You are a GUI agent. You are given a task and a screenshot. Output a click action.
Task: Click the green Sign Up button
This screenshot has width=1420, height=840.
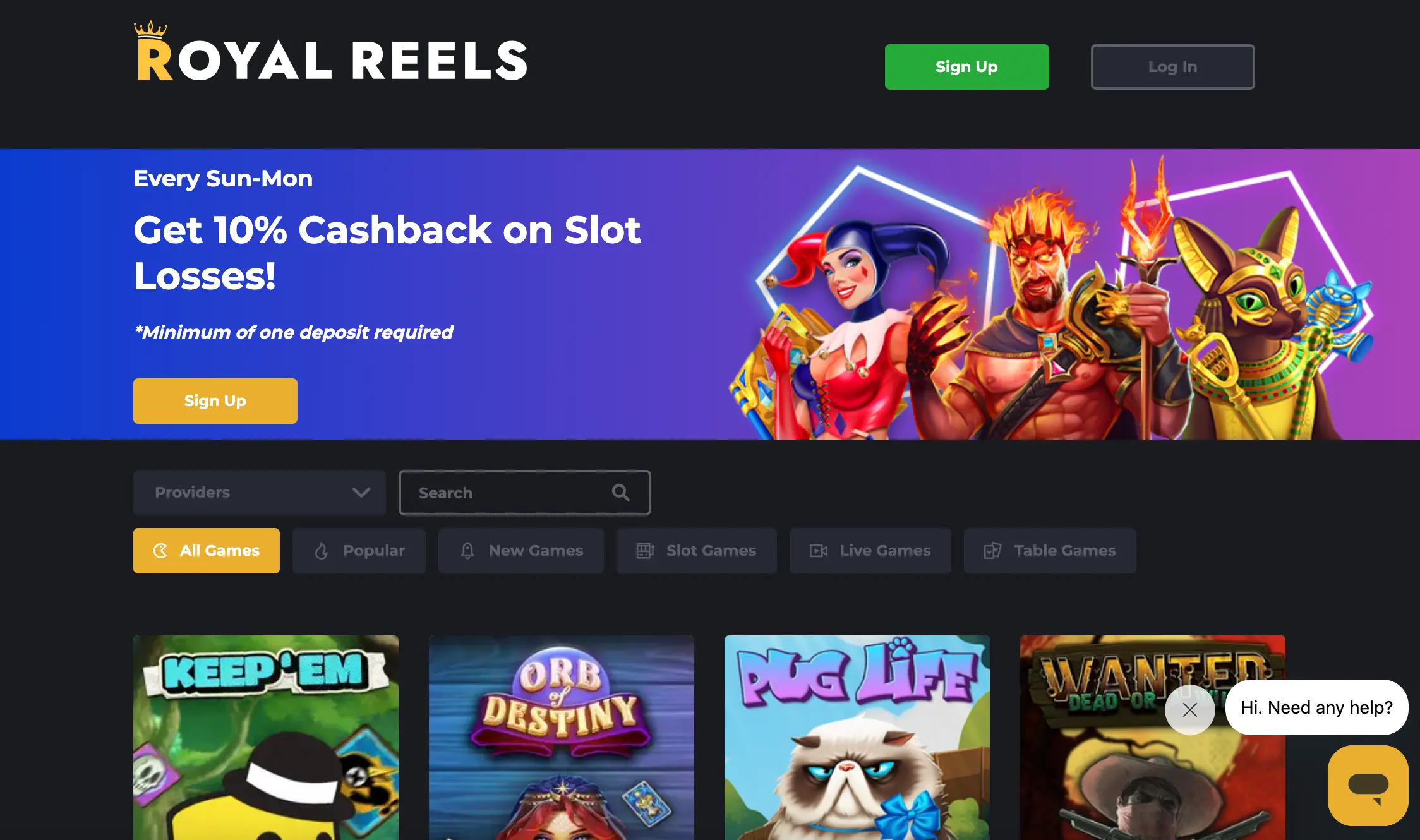pyautogui.click(x=966, y=67)
